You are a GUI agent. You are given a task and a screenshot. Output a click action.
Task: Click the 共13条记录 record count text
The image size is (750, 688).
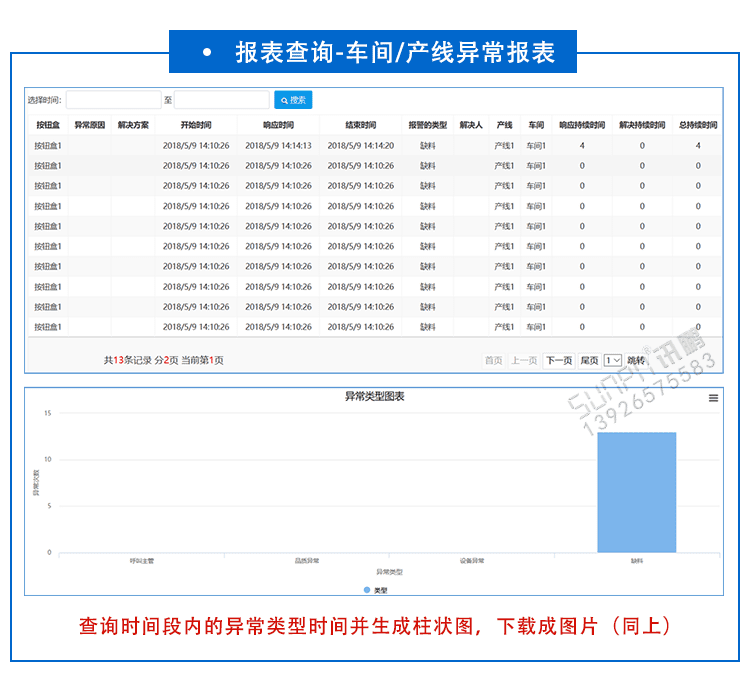[128, 360]
